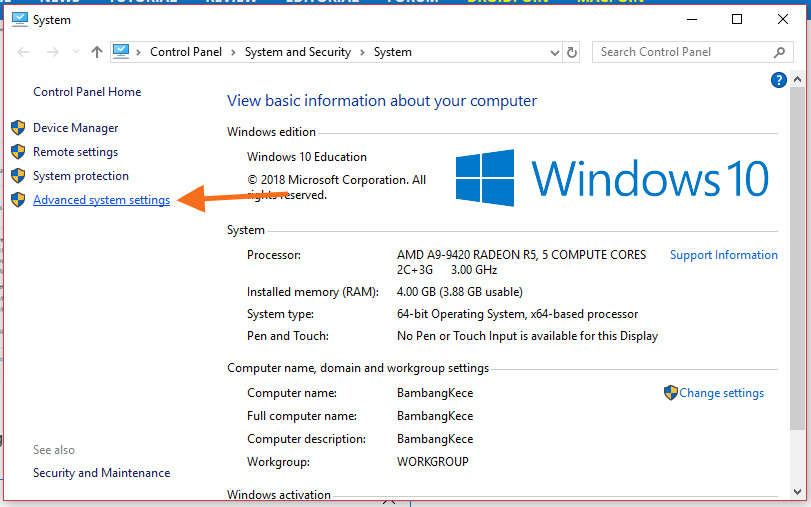The image size is (811, 507).
Task: Click the search magnifier icon
Action: [x=779, y=52]
